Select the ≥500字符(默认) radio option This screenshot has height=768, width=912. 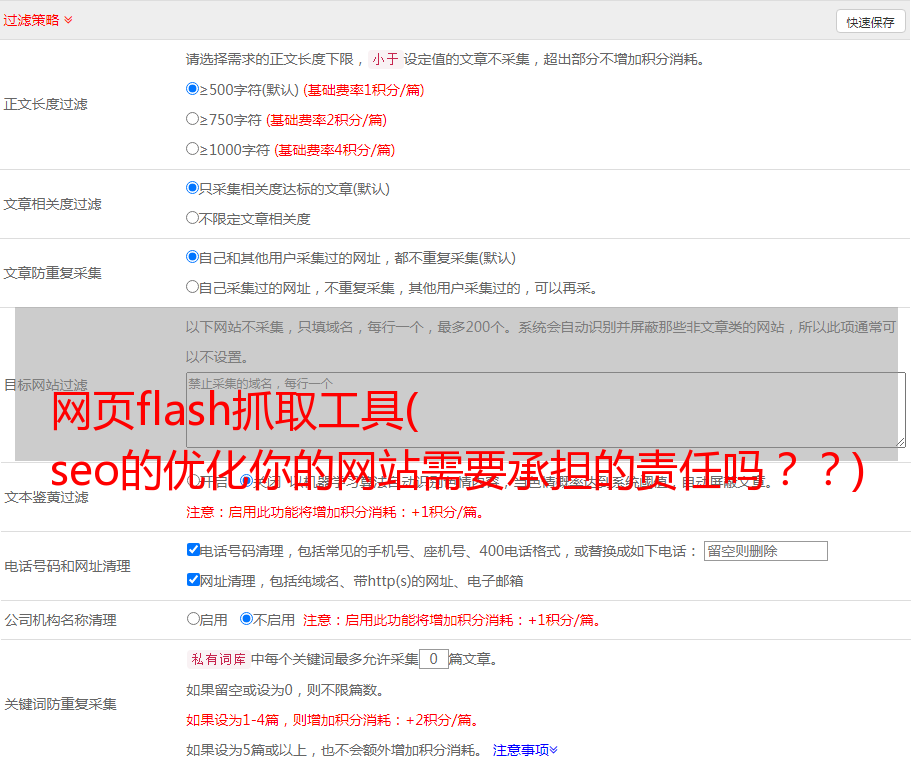coord(192,88)
